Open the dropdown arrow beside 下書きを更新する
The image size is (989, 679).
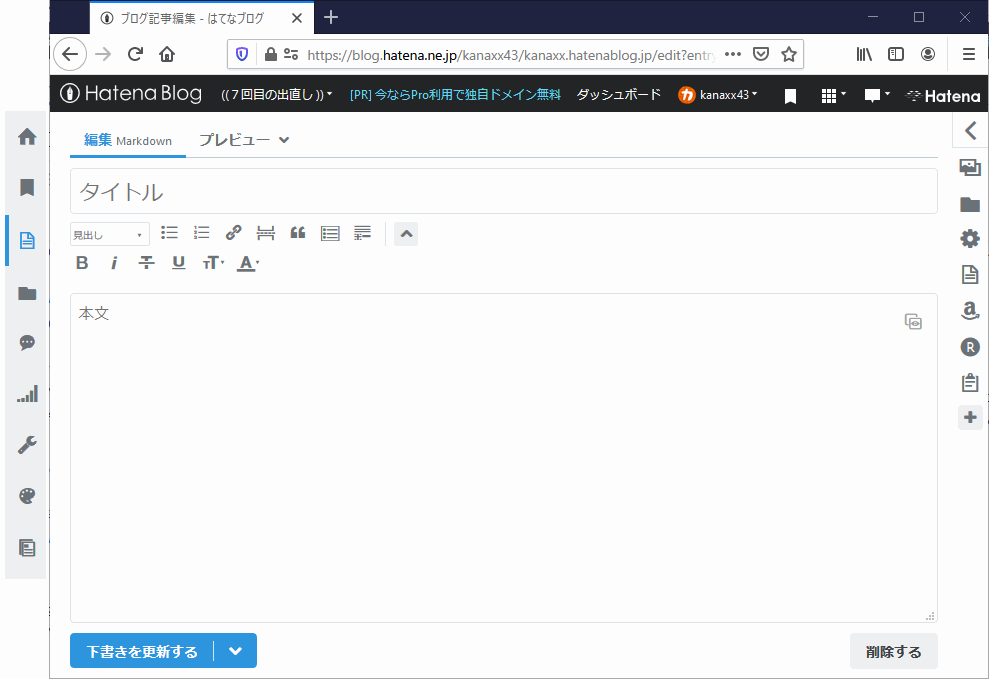[x=235, y=651]
